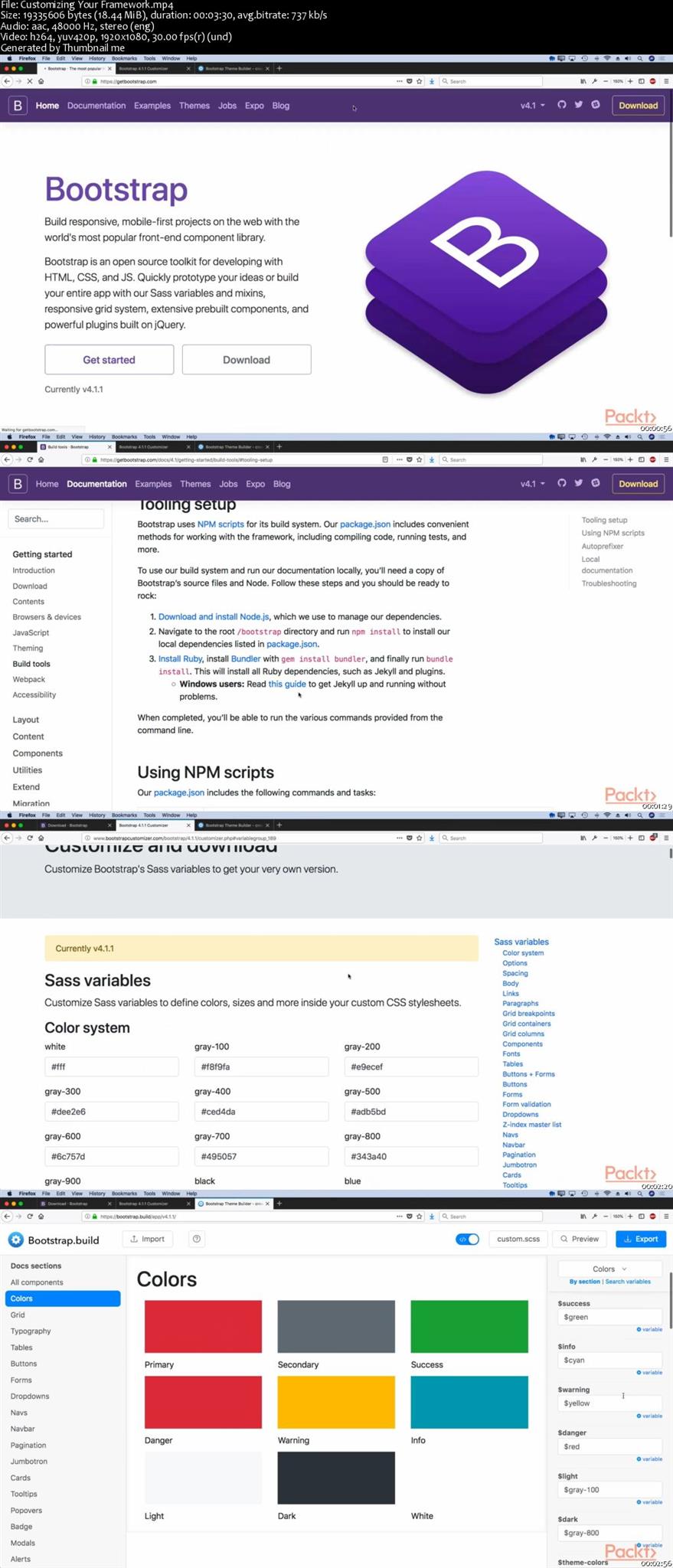Open Themes link in Bootstrap home page navbar
Image resolution: width=673 pixels, height=1568 pixels.
click(194, 106)
